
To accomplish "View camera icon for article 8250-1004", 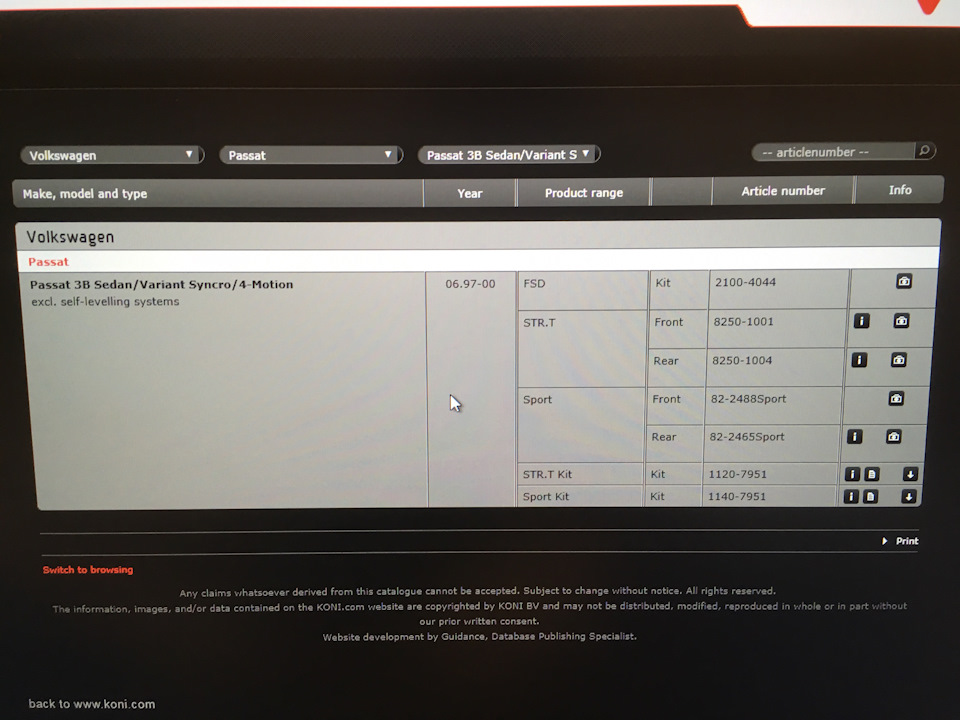I will point(899,360).
